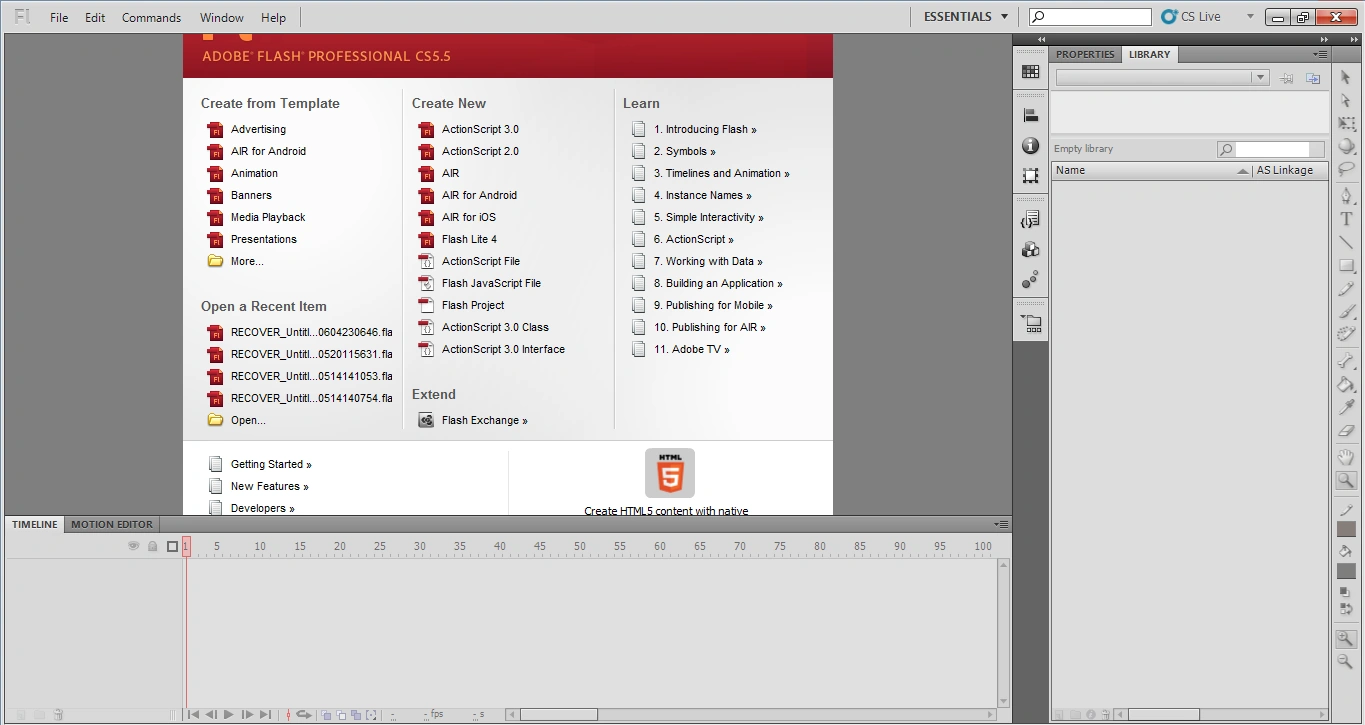Open the Edit menu
This screenshot has height=725, width=1365.
click(x=95, y=17)
